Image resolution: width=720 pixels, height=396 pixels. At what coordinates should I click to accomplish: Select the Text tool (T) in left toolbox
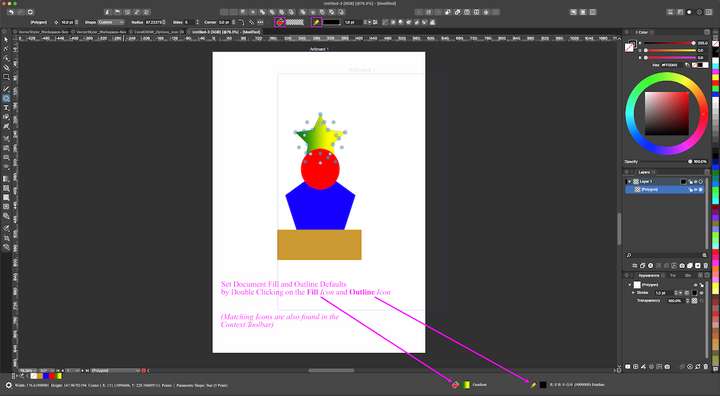(6, 107)
